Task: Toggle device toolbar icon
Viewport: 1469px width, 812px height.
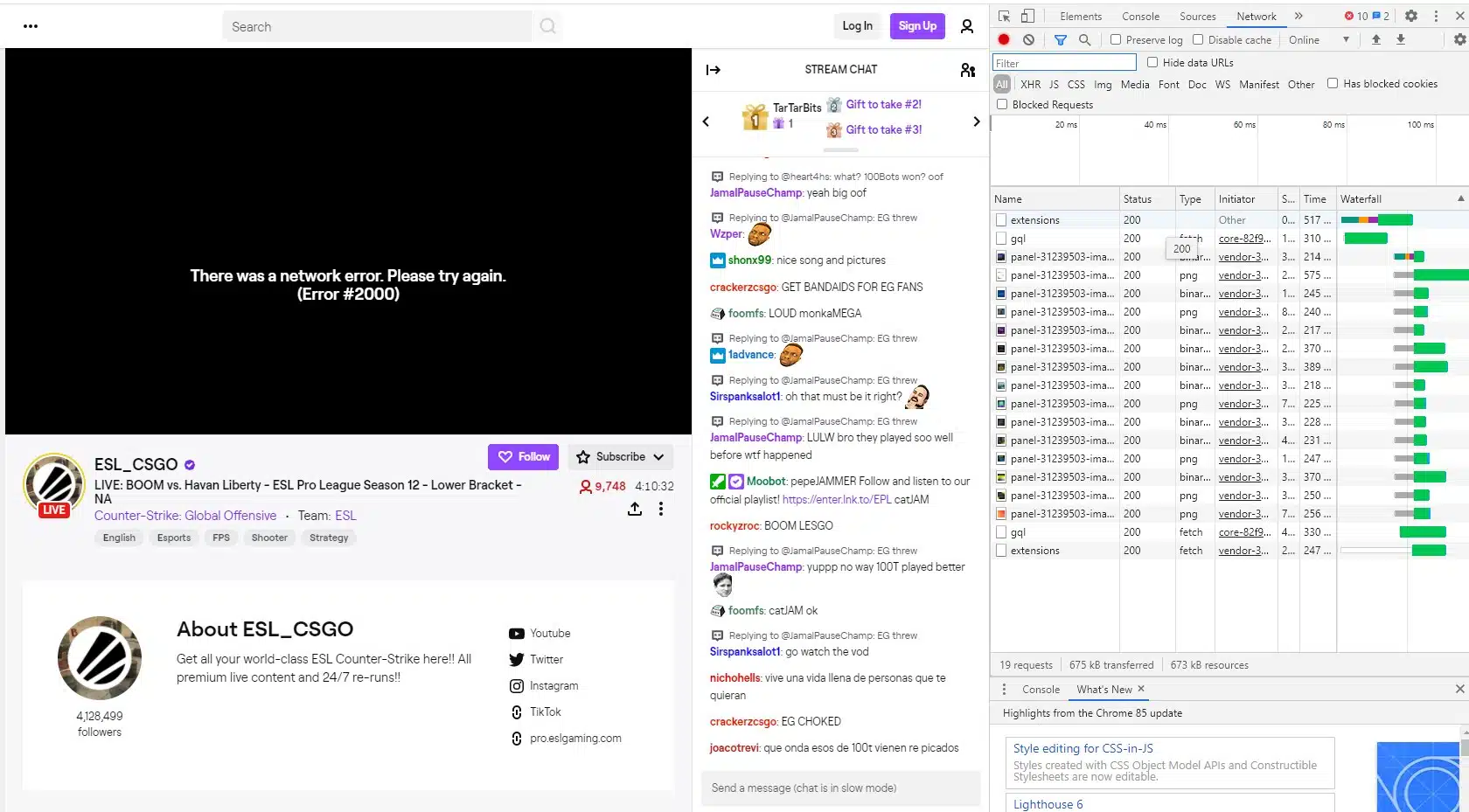Action: point(1027,16)
